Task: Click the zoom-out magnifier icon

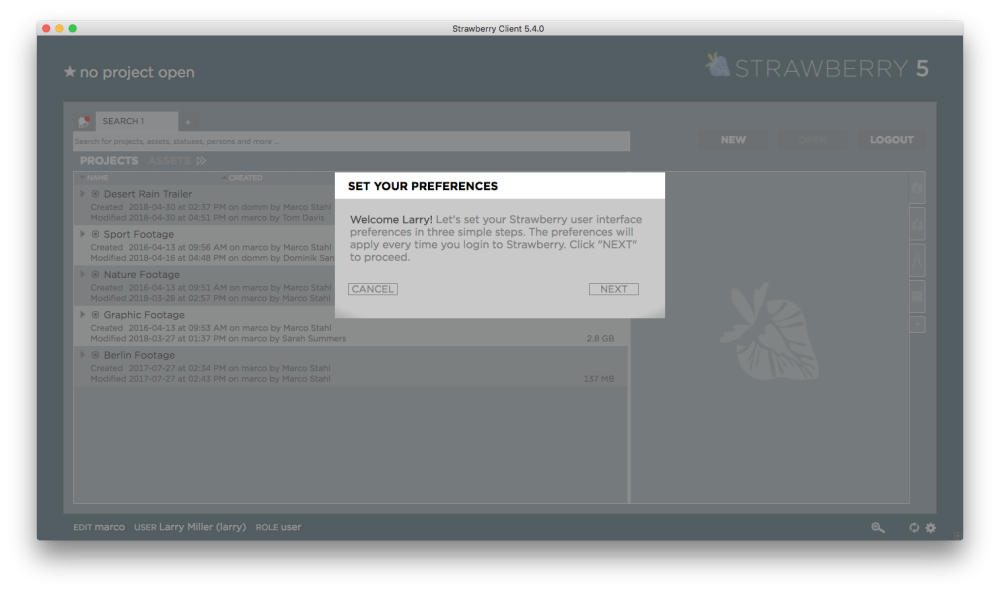Action: [x=878, y=527]
